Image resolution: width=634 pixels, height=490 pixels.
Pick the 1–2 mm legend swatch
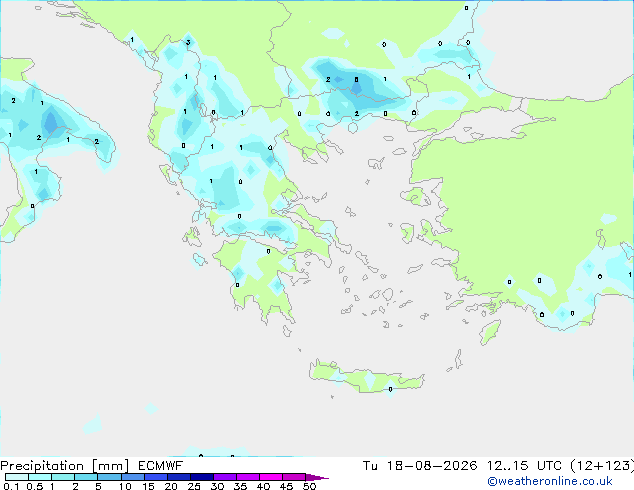63,477
